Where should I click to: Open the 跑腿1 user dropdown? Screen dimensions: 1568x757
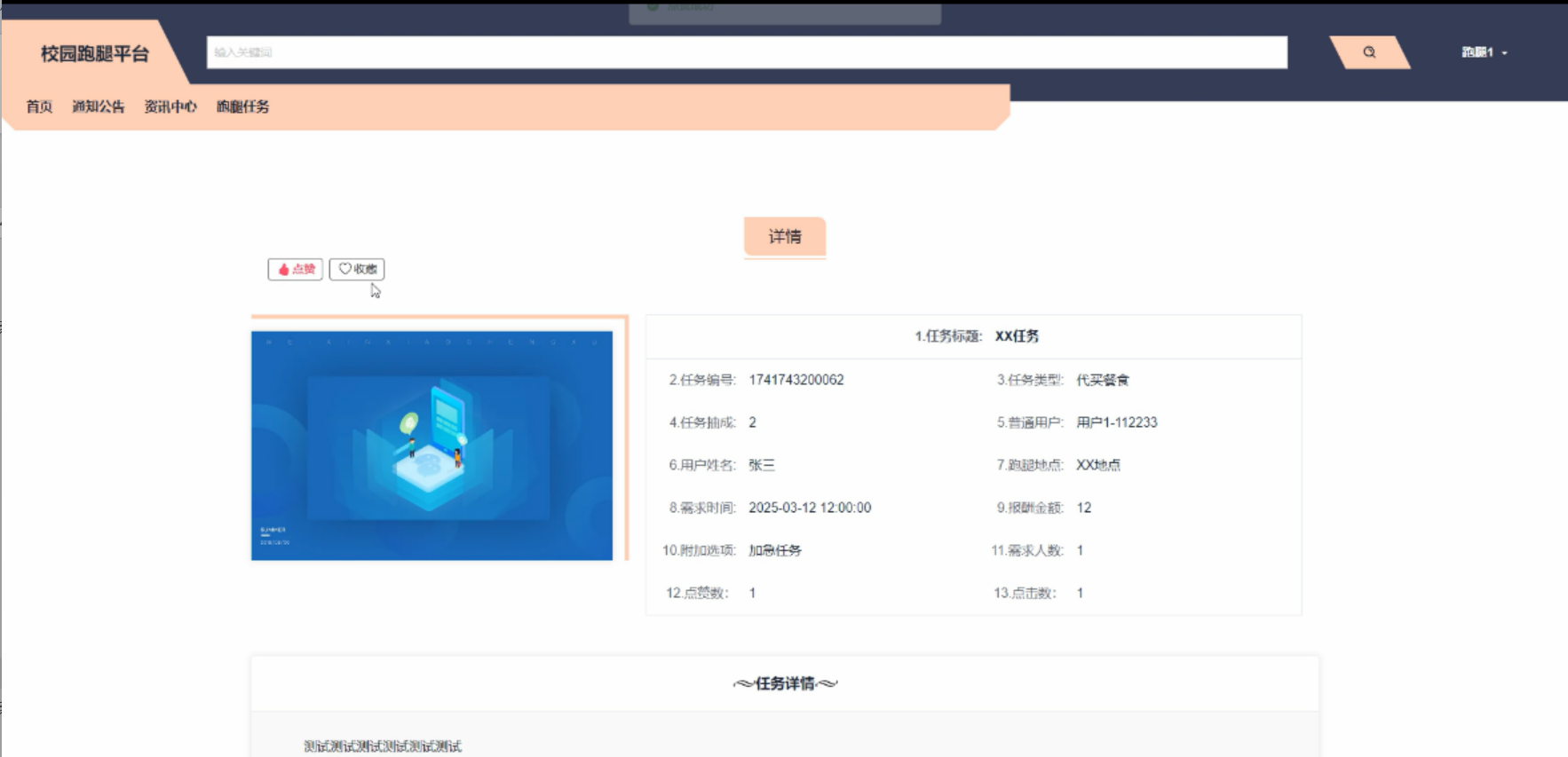[1484, 52]
